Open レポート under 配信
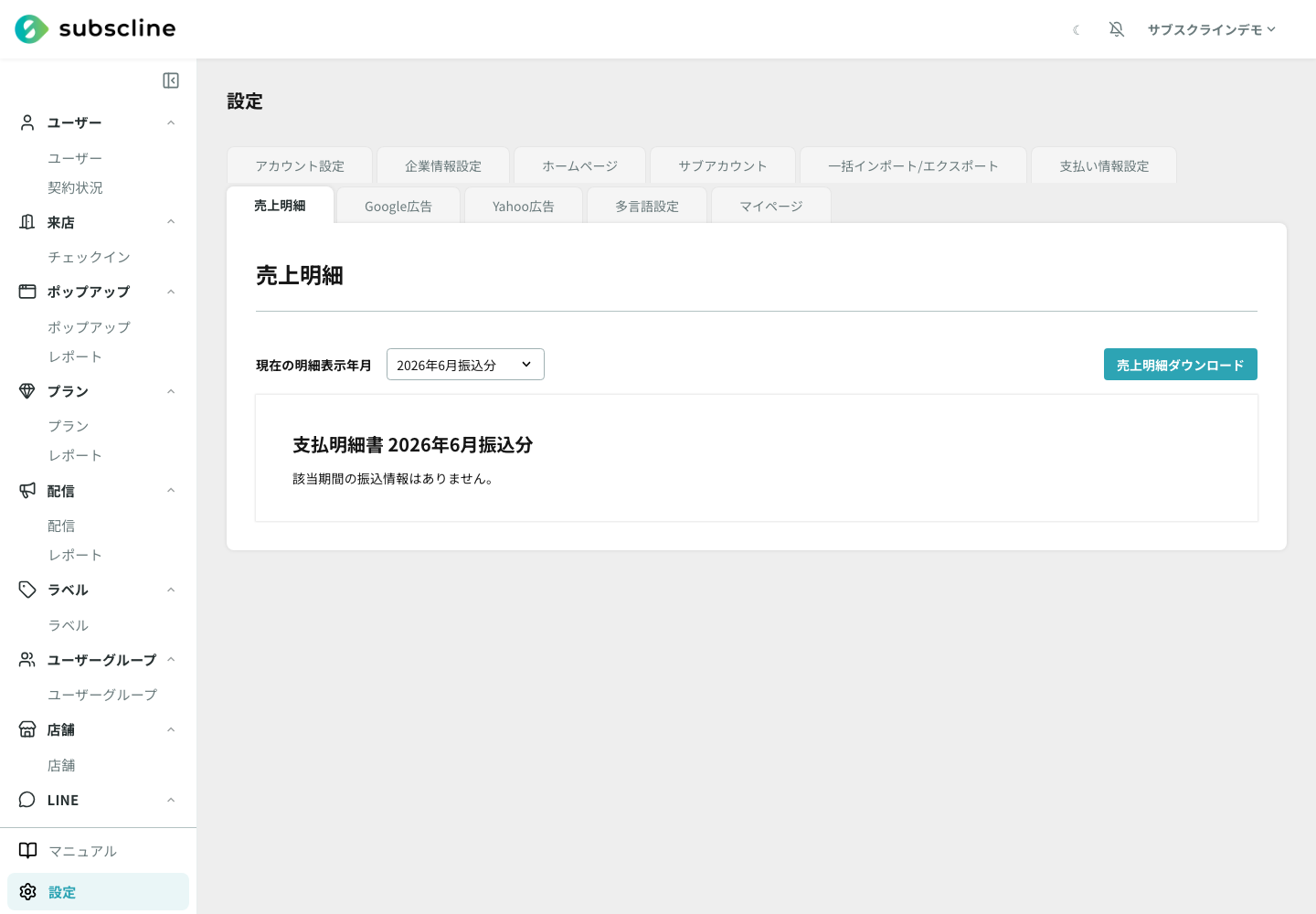 75,555
